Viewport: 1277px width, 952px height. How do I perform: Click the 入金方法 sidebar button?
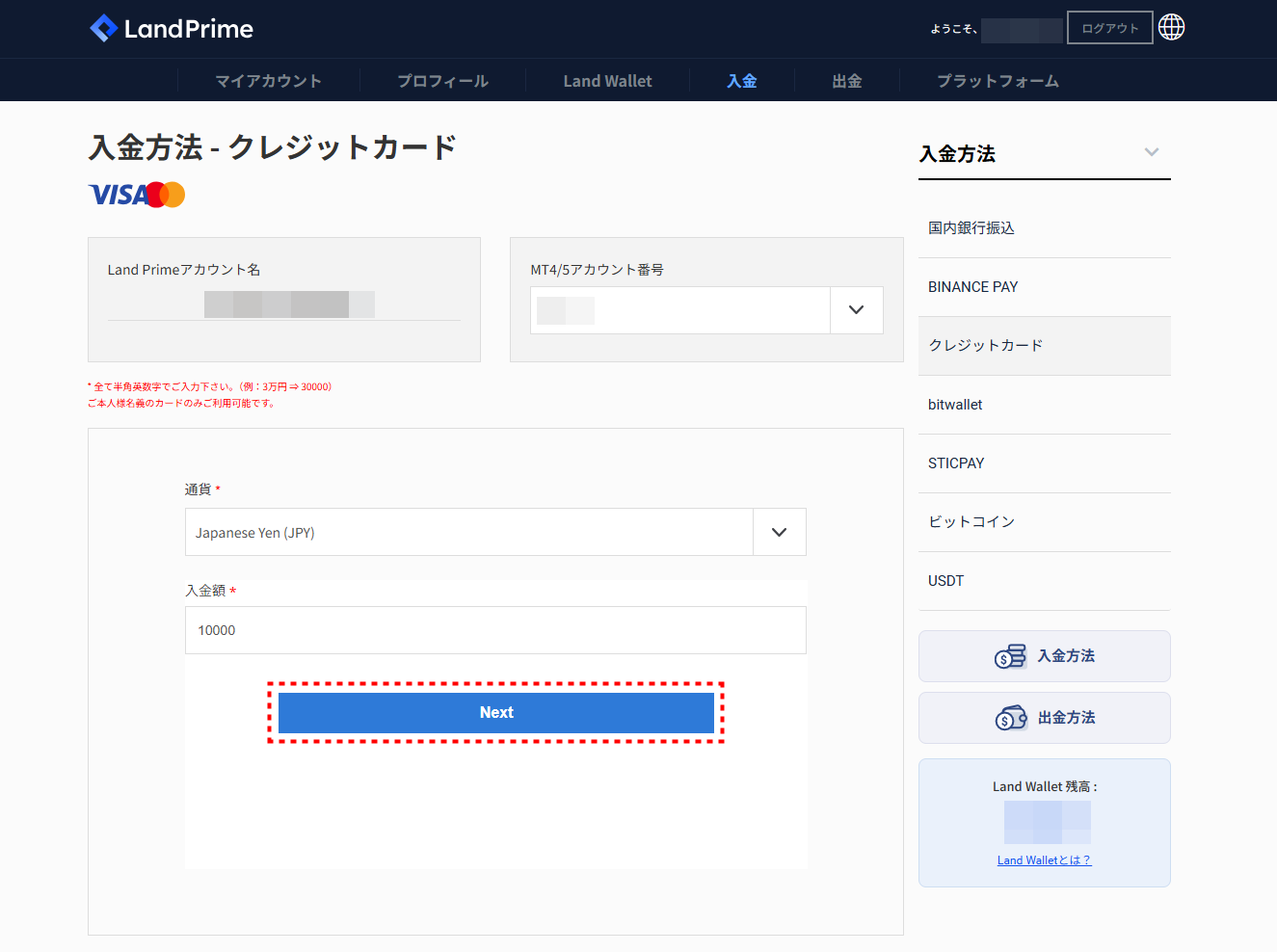(1045, 656)
